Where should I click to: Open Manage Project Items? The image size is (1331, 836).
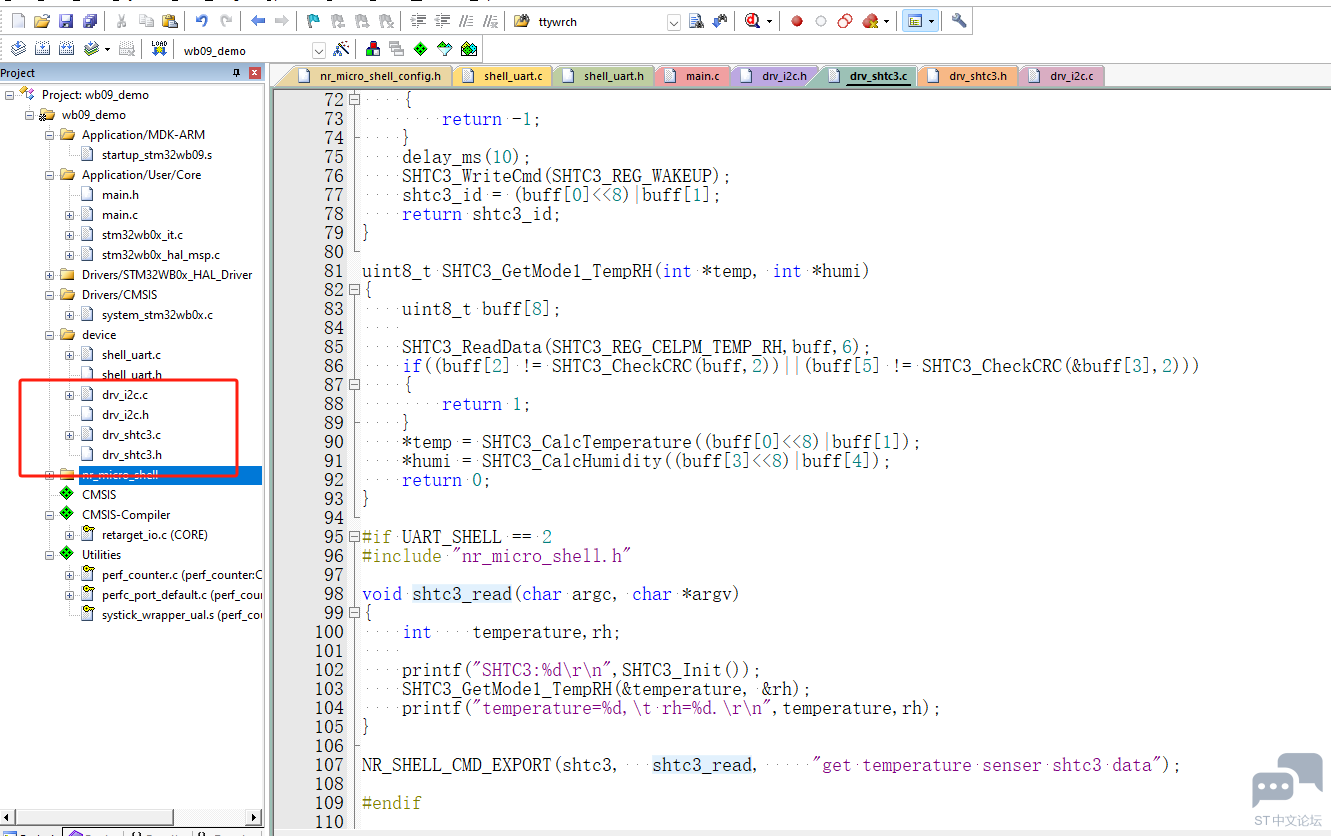click(x=373, y=49)
